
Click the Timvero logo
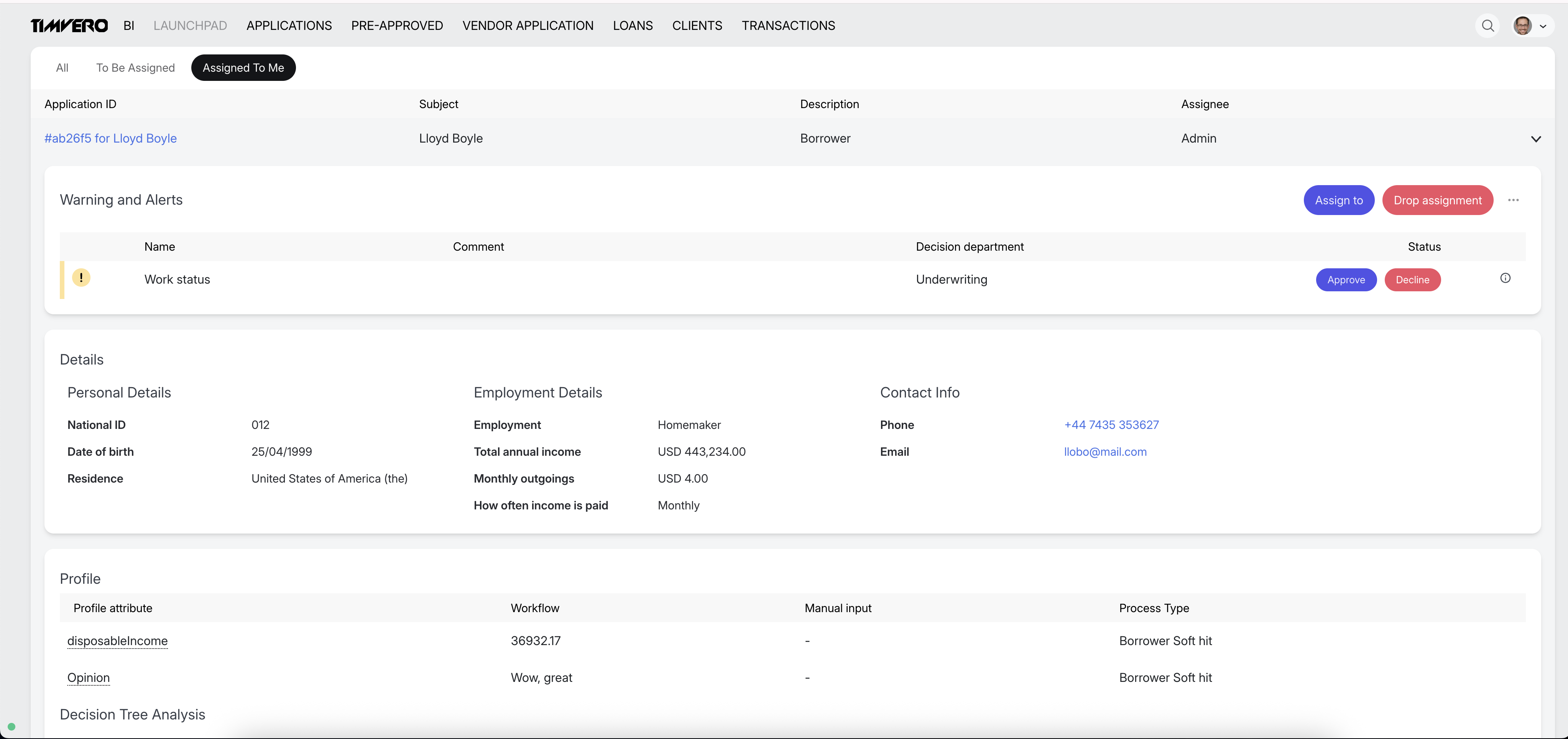point(69,26)
